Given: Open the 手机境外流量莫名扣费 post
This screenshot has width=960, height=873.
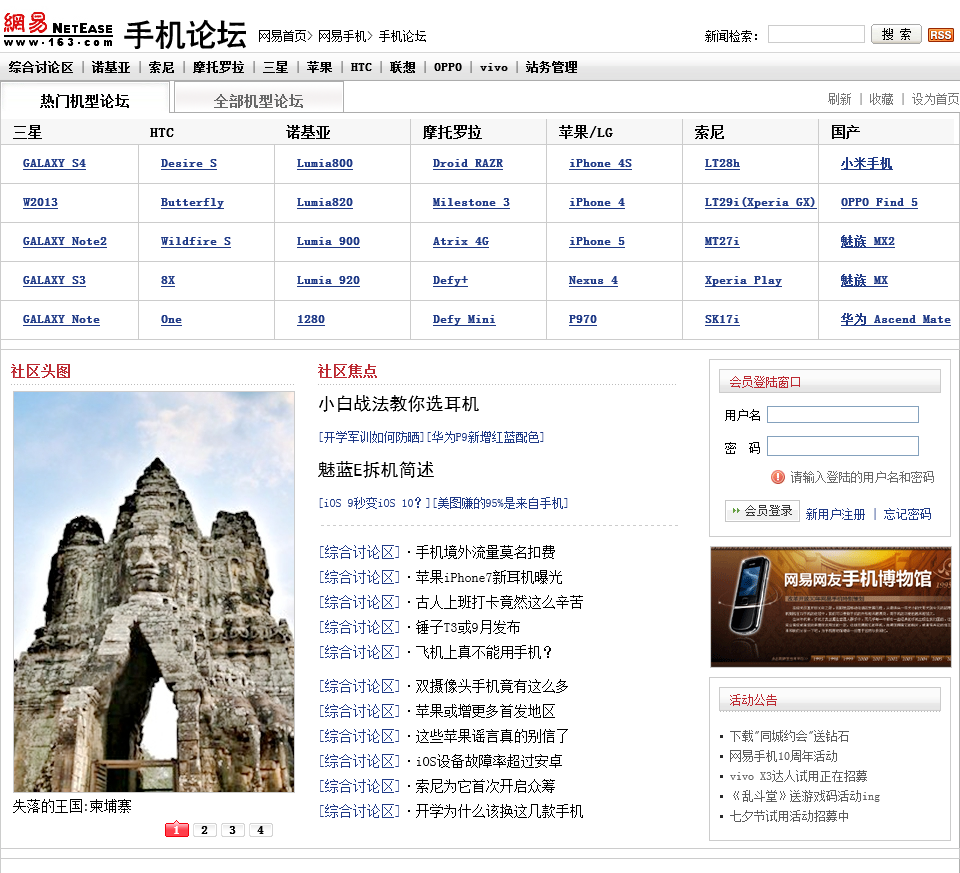Looking at the screenshot, I should (486, 552).
